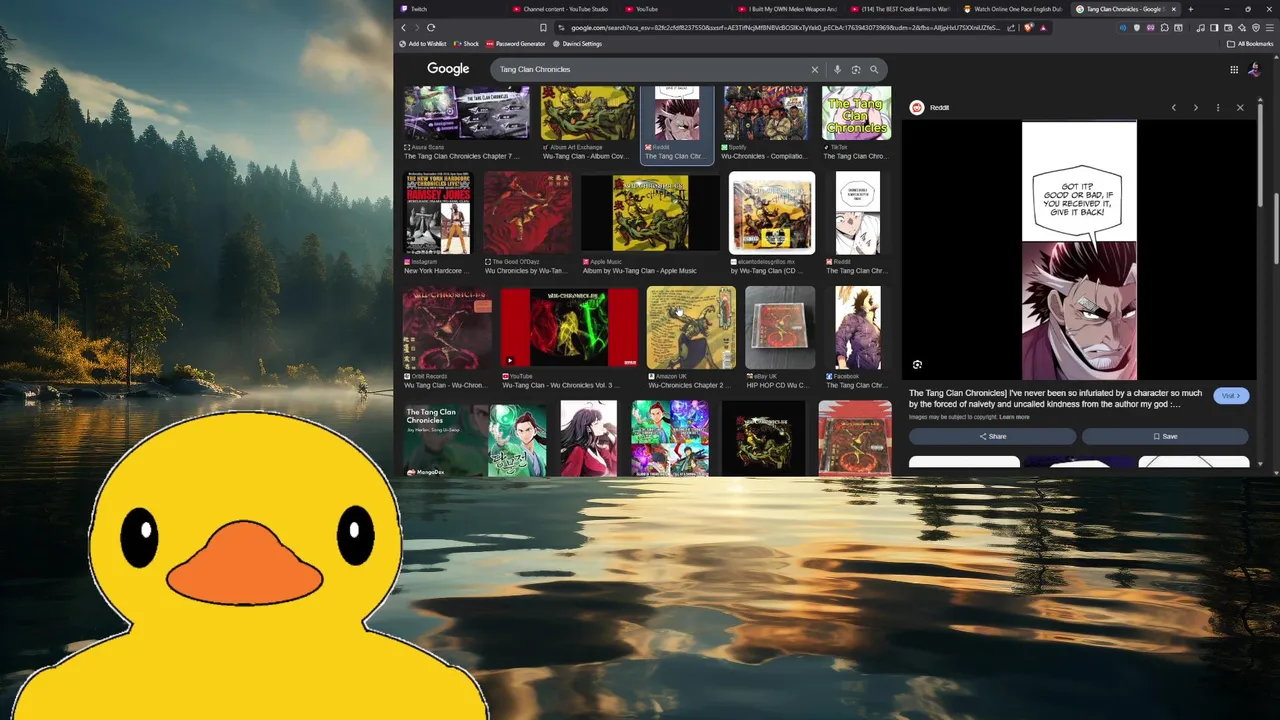Image resolution: width=1280 pixels, height=720 pixels.
Task: Show next image in the preview panel
Action: click(1195, 107)
